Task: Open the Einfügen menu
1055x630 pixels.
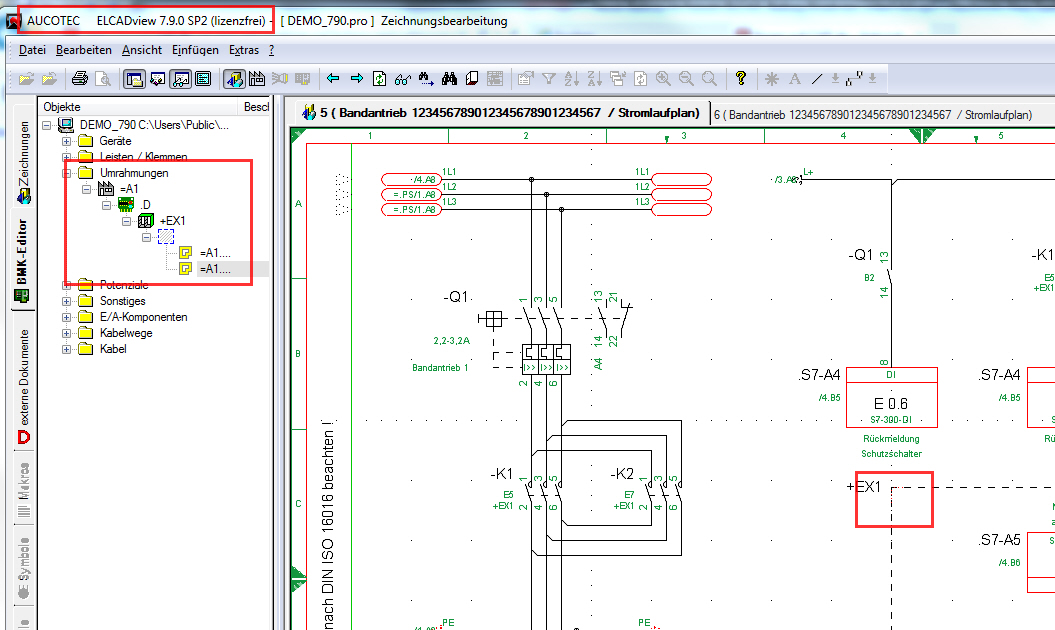Action: (x=195, y=50)
